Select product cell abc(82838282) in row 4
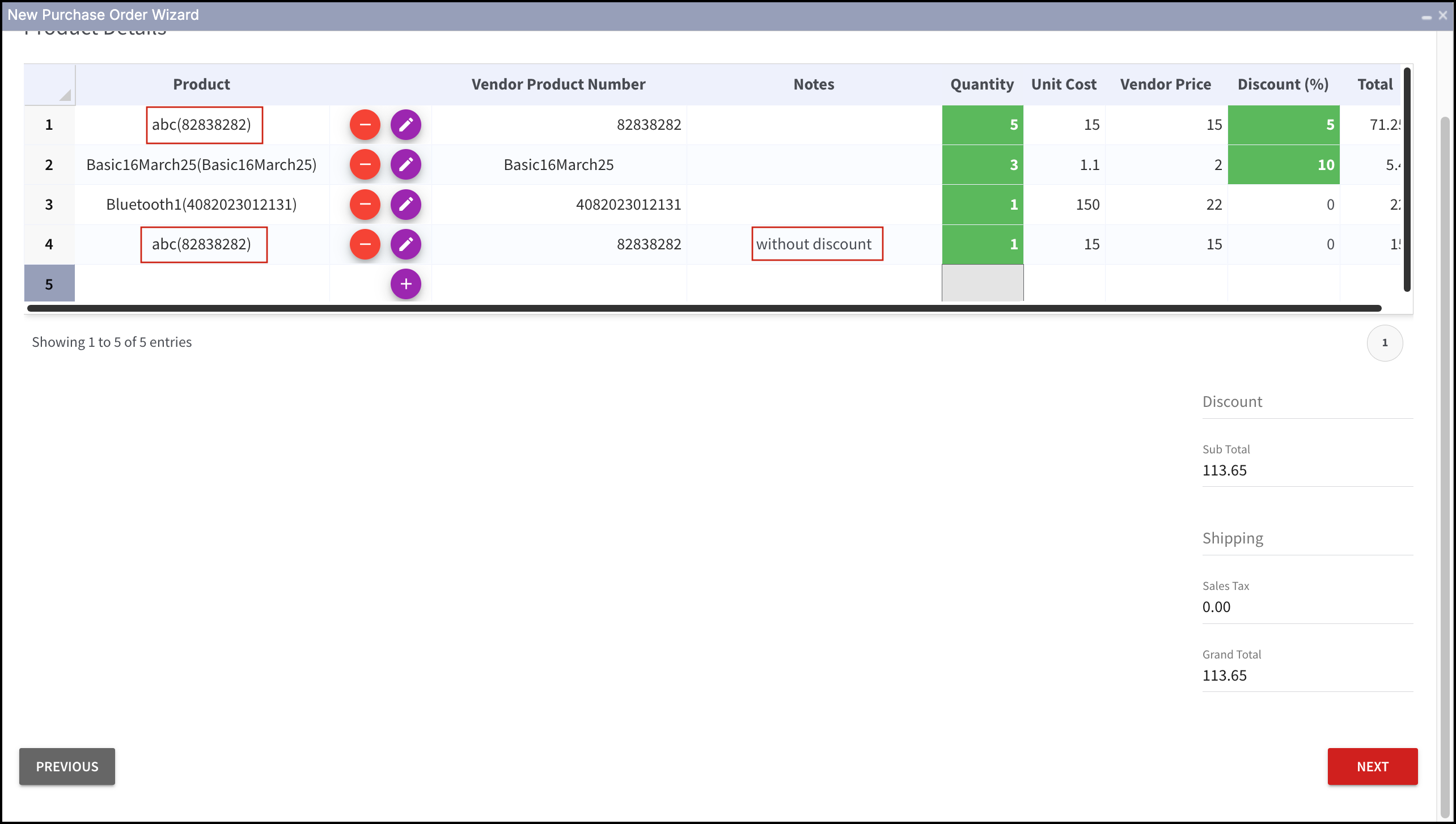Screen dimensions: 1456x824 (201, 244)
